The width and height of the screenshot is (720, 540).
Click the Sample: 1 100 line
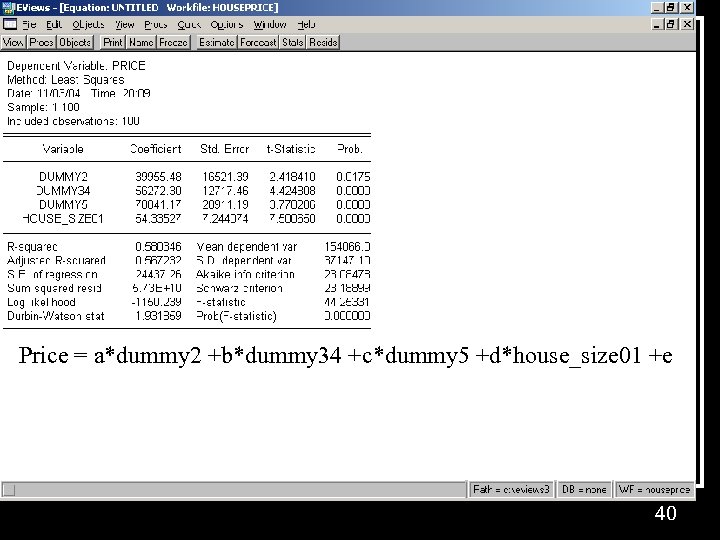pos(43,107)
